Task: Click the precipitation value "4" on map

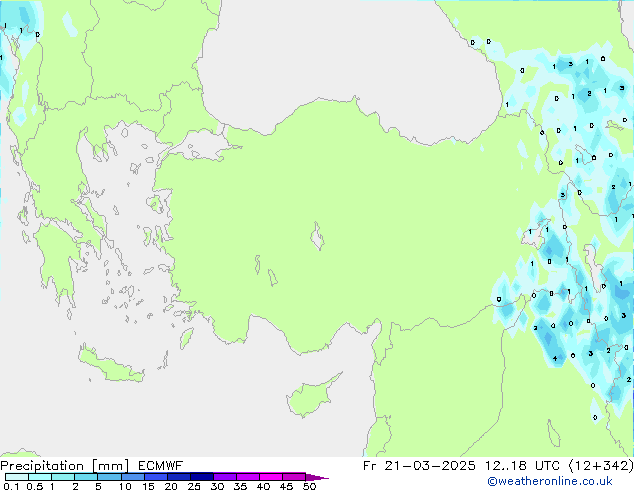Action: click(x=555, y=358)
